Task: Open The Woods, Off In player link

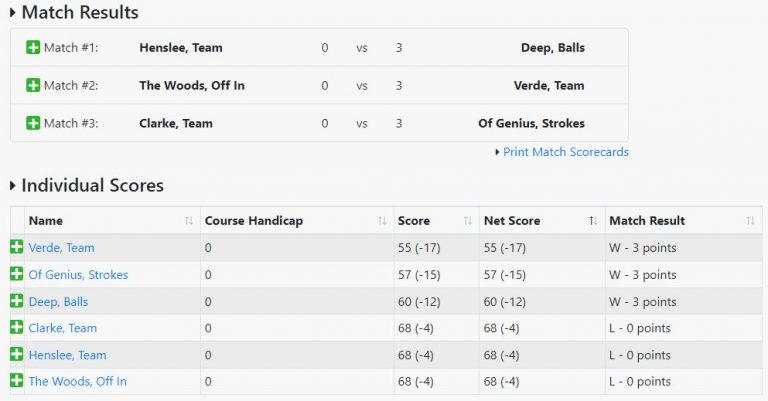Action: (77, 381)
